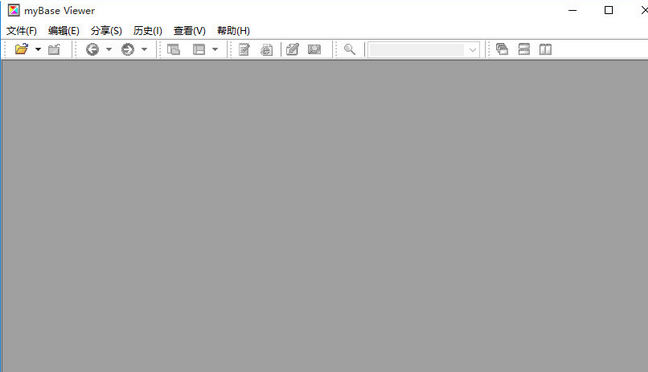Viewport: 648px width, 372px height.
Task: Click the close database icon
Action: point(54,50)
